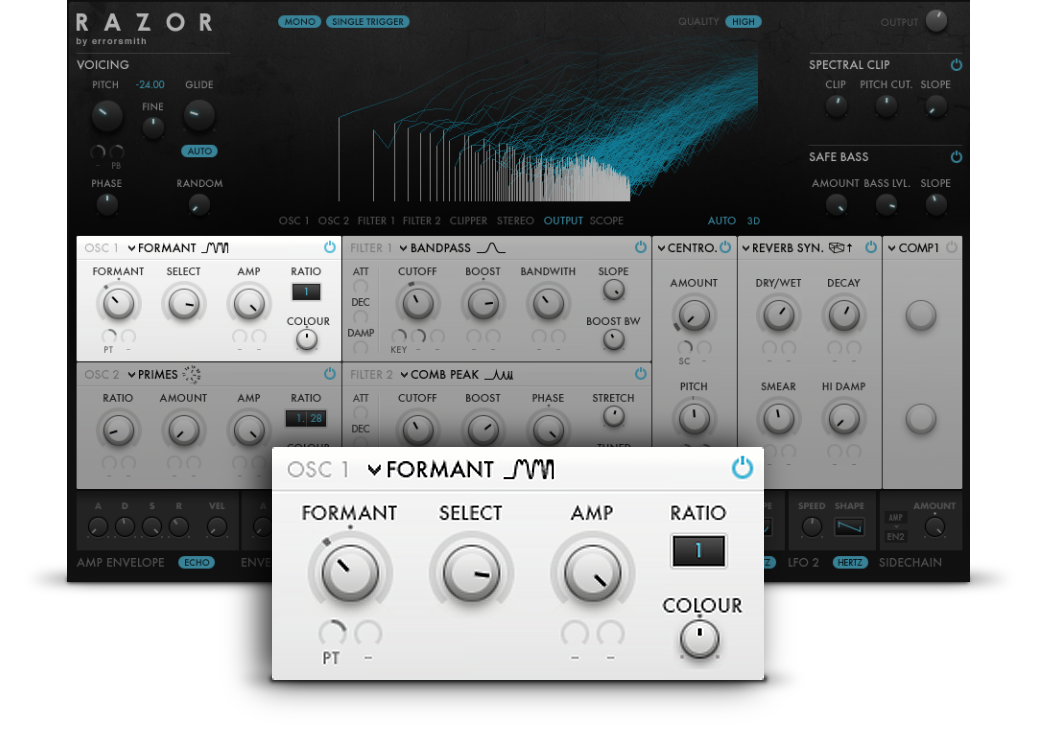Click the Filter 1 CUTOFF knob

(x=417, y=303)
